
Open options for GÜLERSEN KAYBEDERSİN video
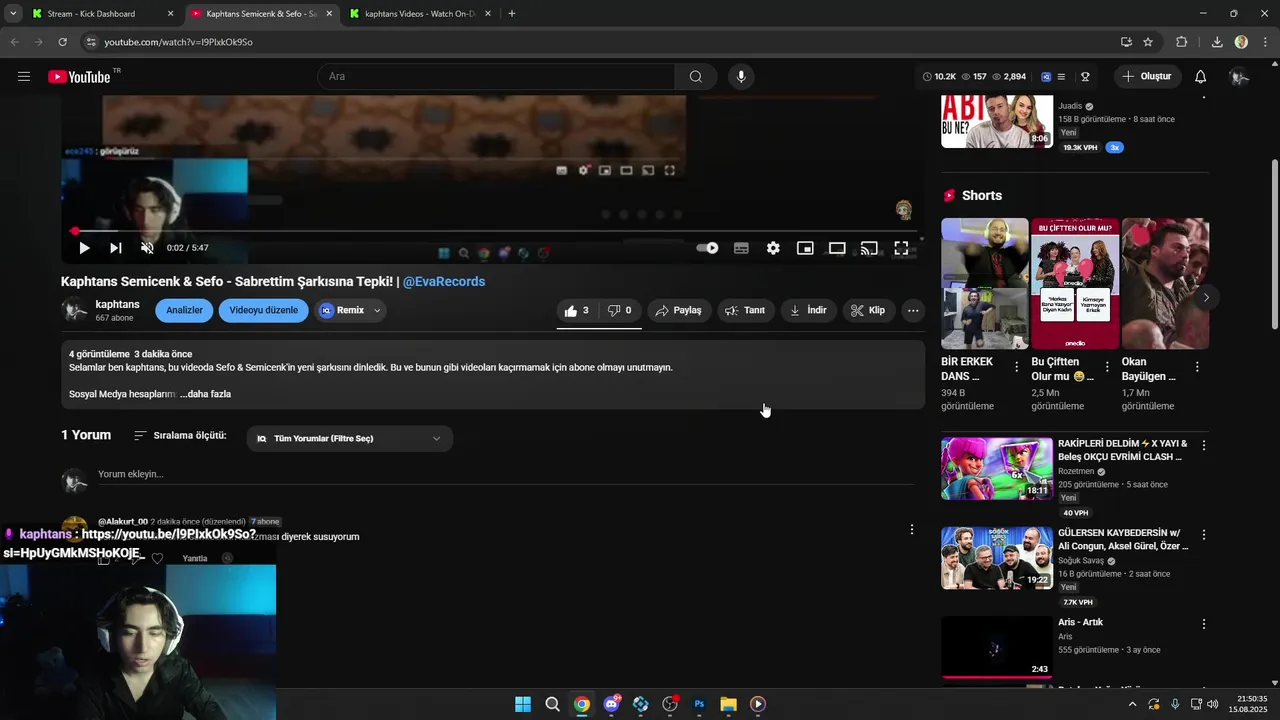click(1204, 535)
